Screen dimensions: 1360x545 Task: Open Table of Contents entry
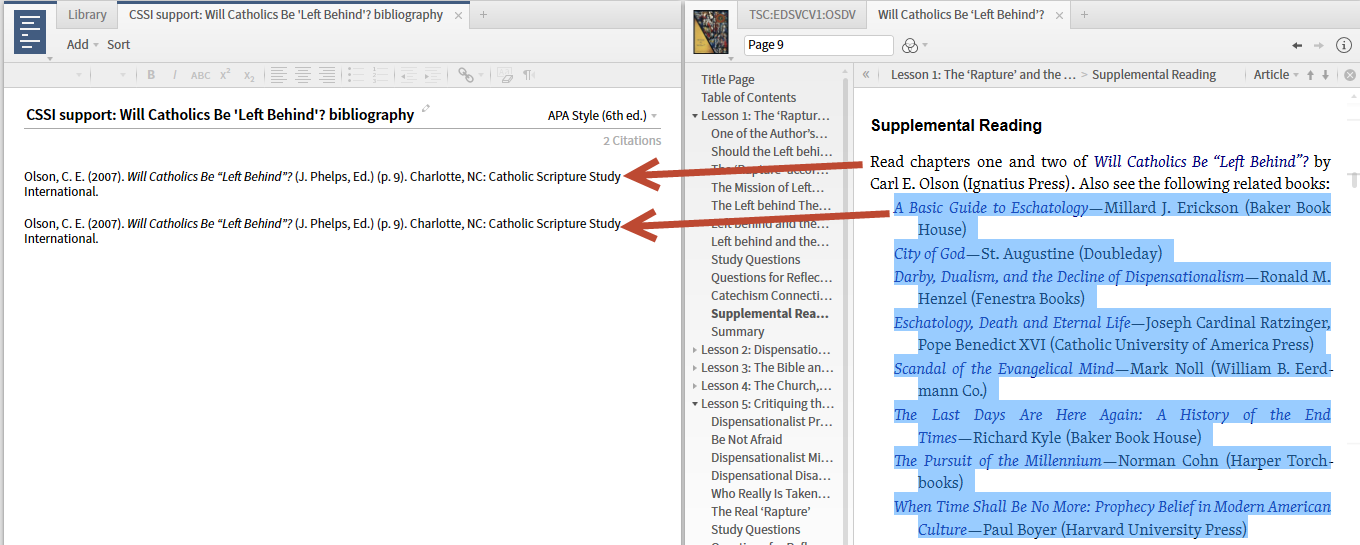coord(749,98)
